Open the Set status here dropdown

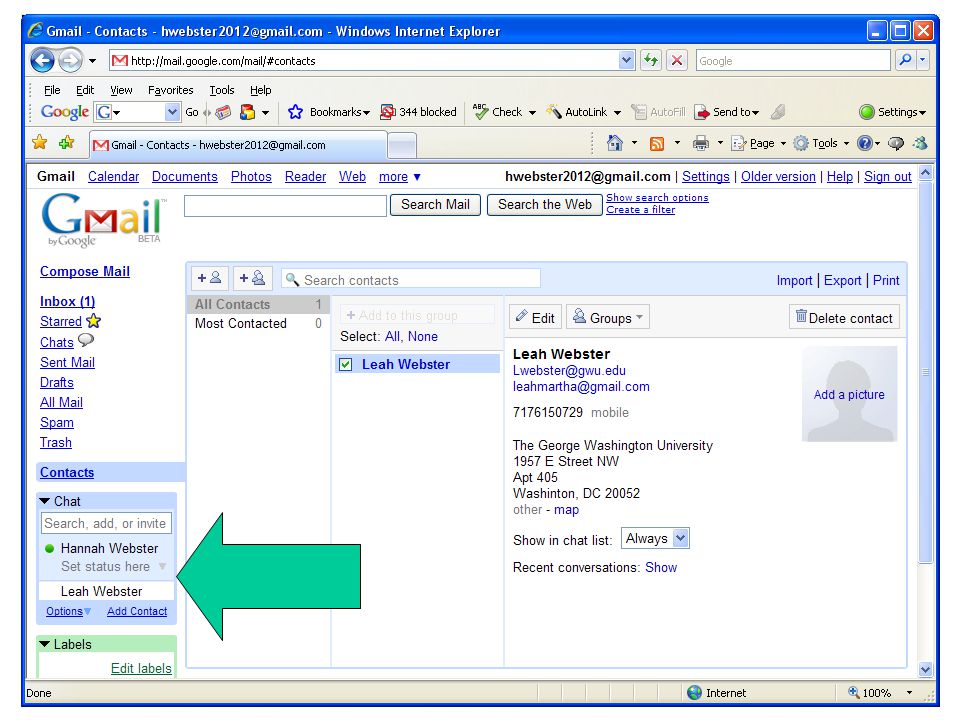click(x=162, y=566)
